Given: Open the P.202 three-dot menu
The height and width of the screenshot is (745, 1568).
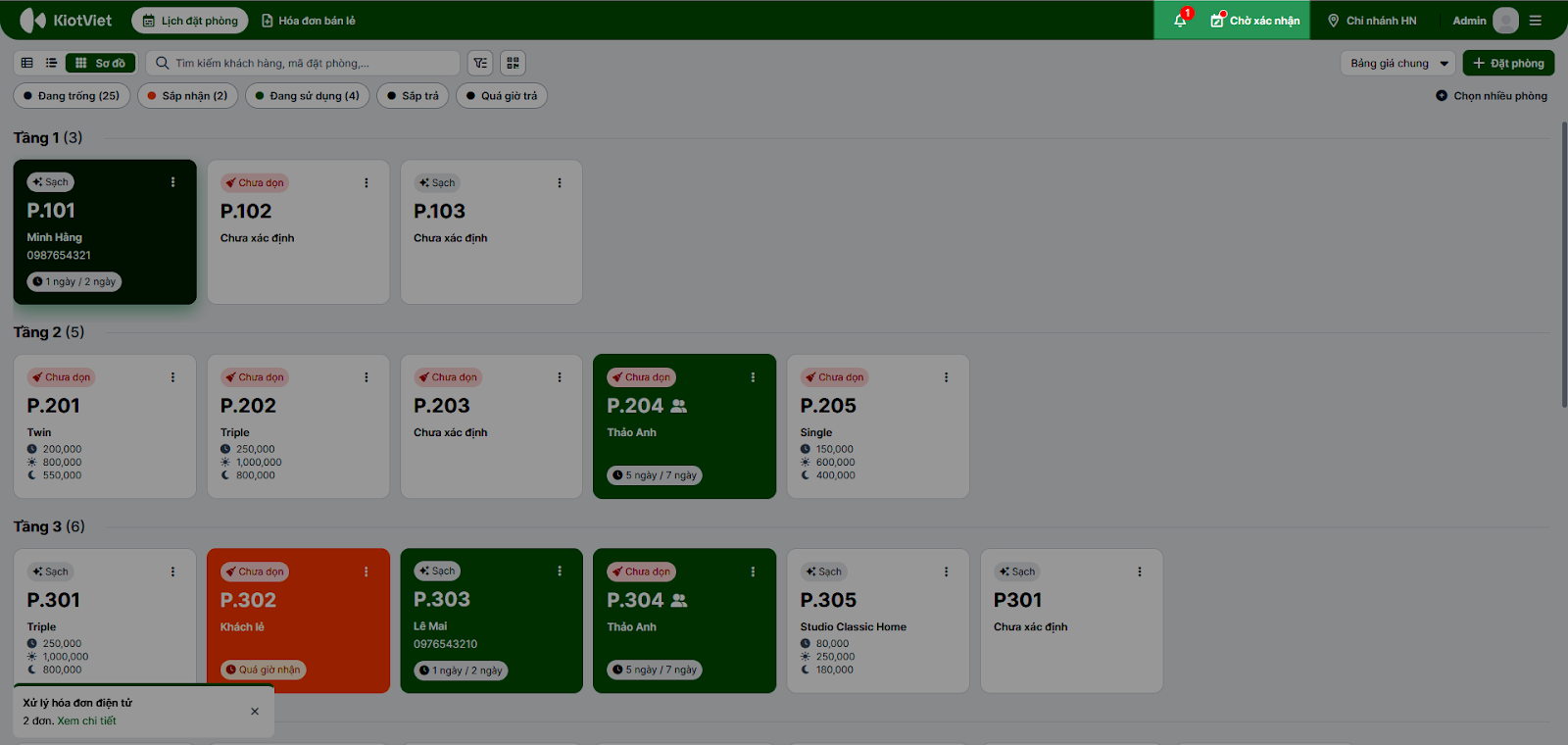Looking at the screenshot, I should (367, 377).
